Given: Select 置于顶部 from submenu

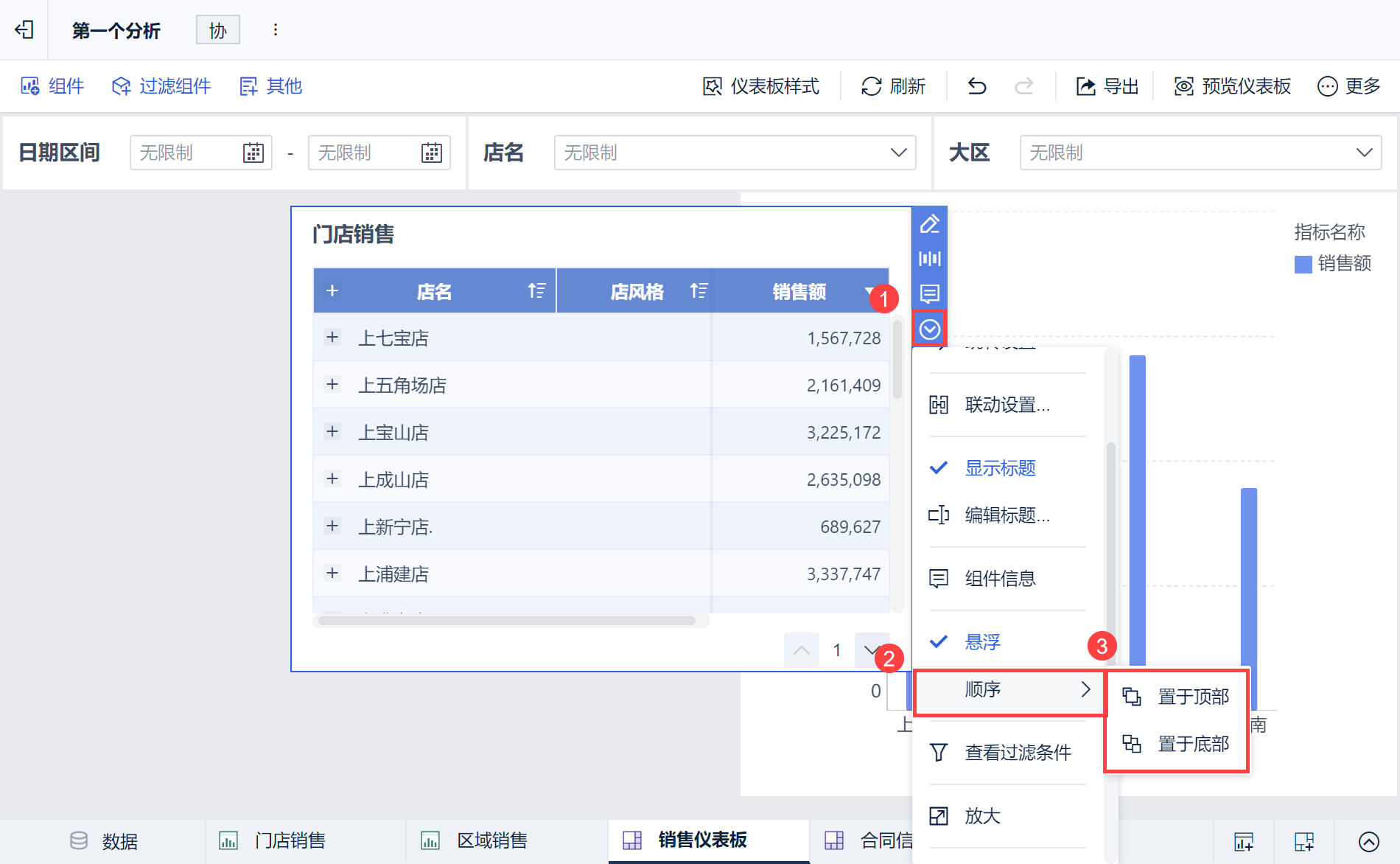Looking at the screenshot, I should point(1176,697).
